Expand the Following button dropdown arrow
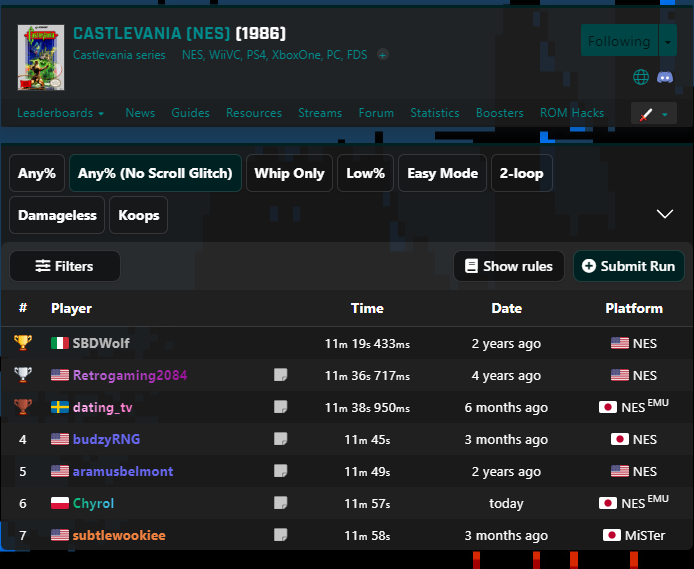694x569 pixels. tap(667, 41)
